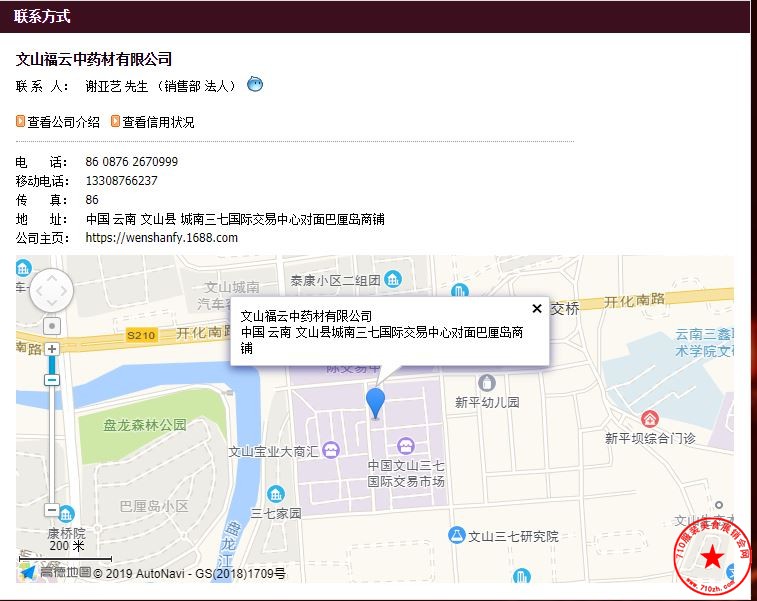Image resolution: width=757 pixels, height=601 pixels.
Task: Click mobile number 13308766237
Action: pyautogui.click(x=122, y=181)
